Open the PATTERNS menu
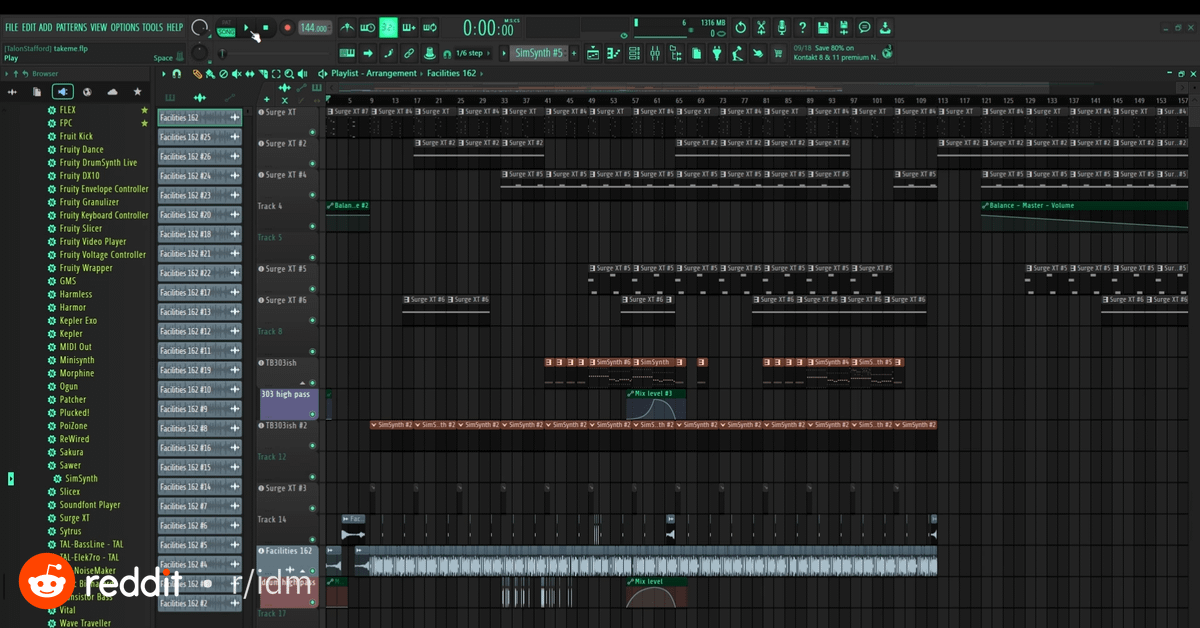This screenshot has height=628, width=1200. 71,27
